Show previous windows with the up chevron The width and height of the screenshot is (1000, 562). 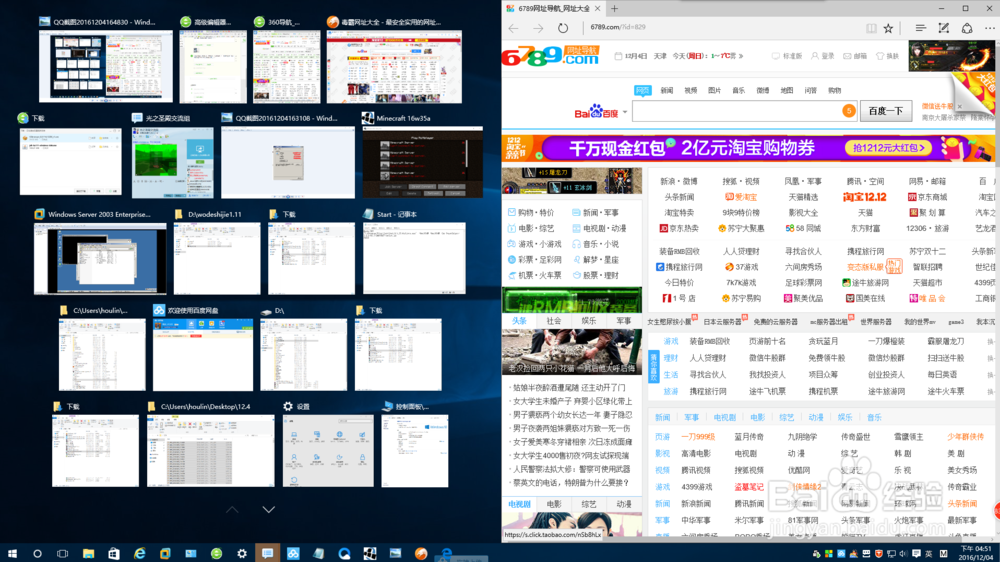232,509
